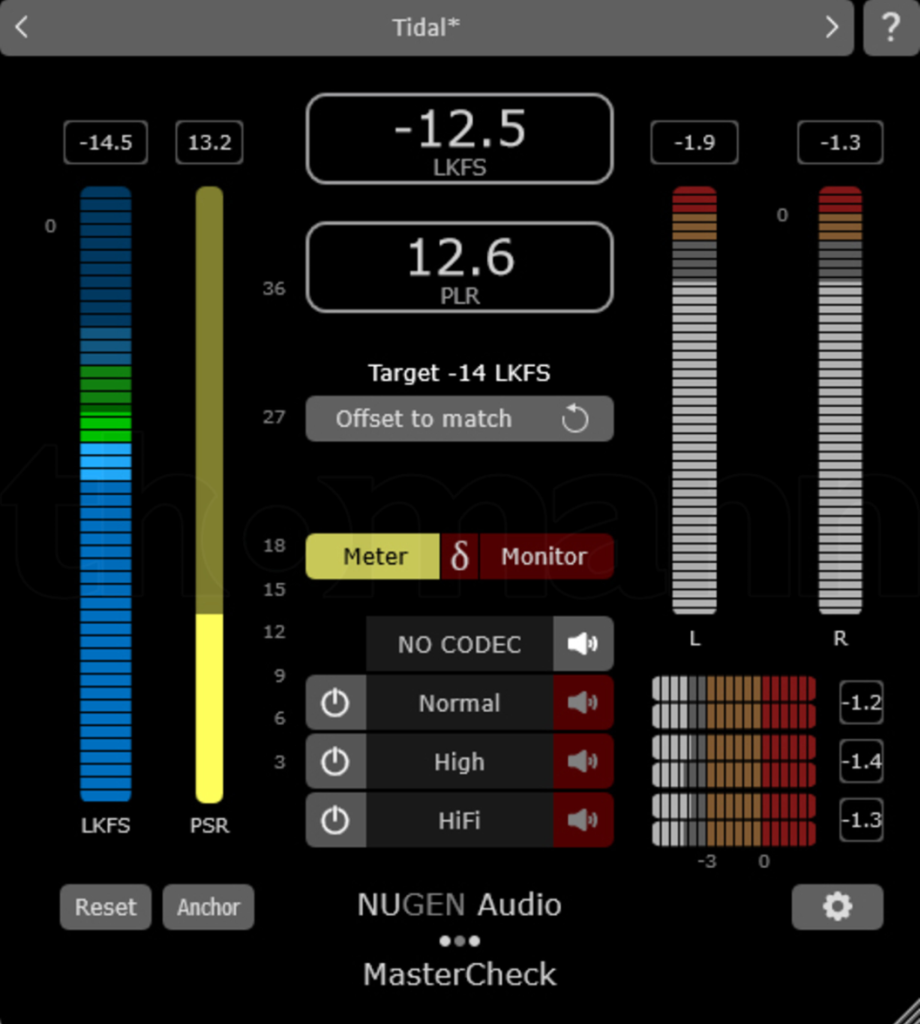Click the next preset right chevron
This screenshot has width=920, height=1024.
[x=833, y=28]
